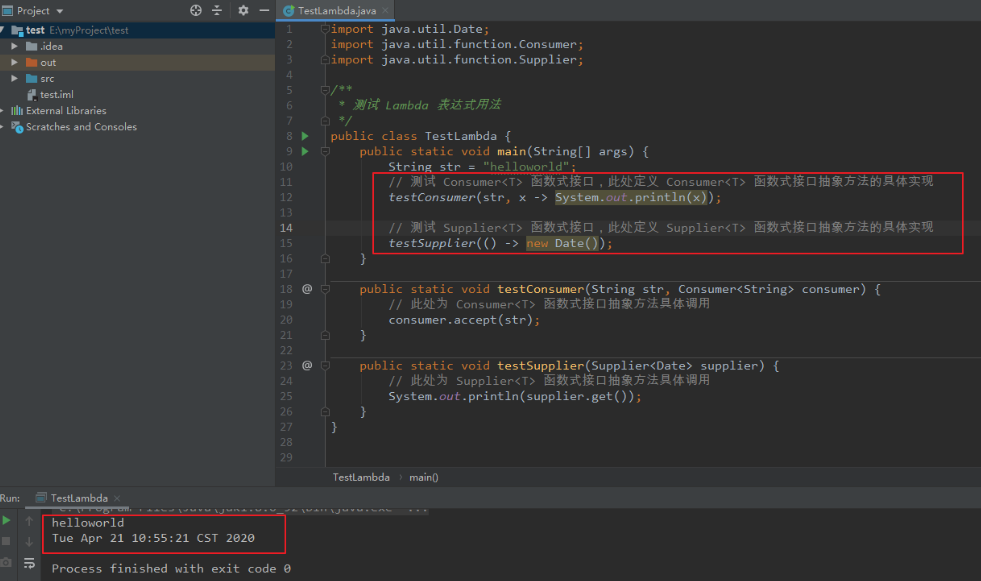This screenshot has height=581, width=981.
Task: Hide the Project tool window
Action: 264,10
